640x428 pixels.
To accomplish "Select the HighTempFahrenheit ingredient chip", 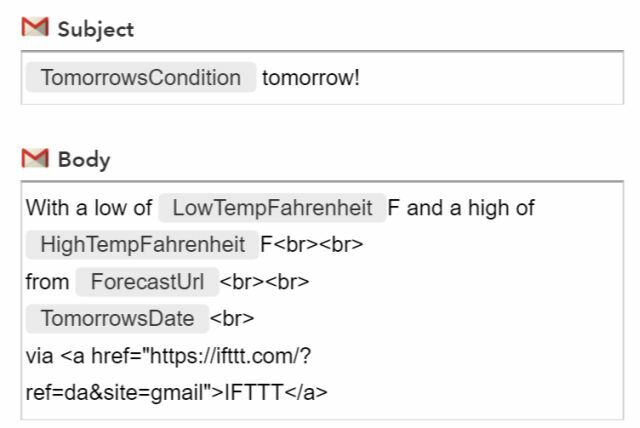I will [x=142, y=244].
